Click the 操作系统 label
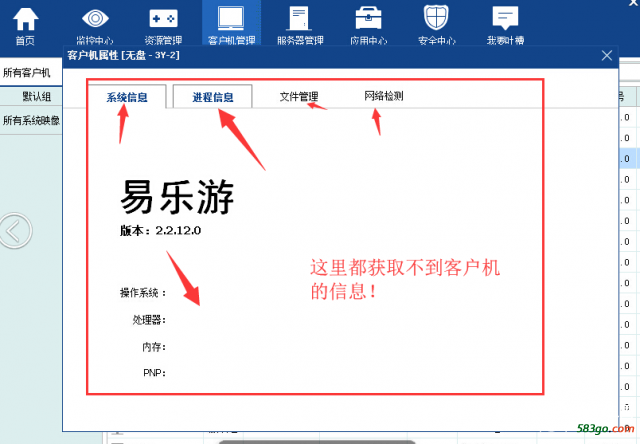Screen dimensions: 640x444 tap(143, 293)
